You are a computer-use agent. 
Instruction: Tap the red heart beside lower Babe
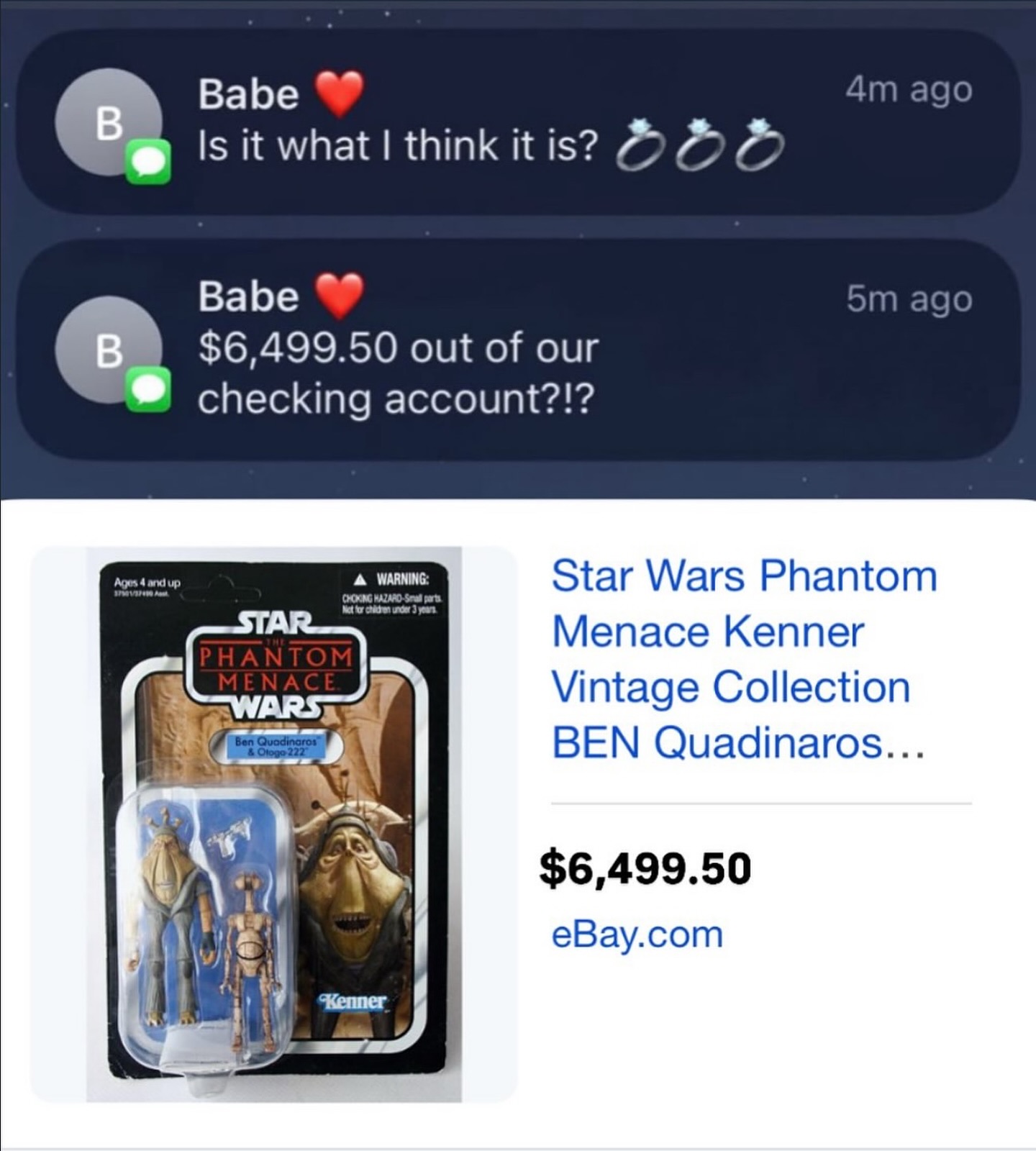(x=340, y=296)
